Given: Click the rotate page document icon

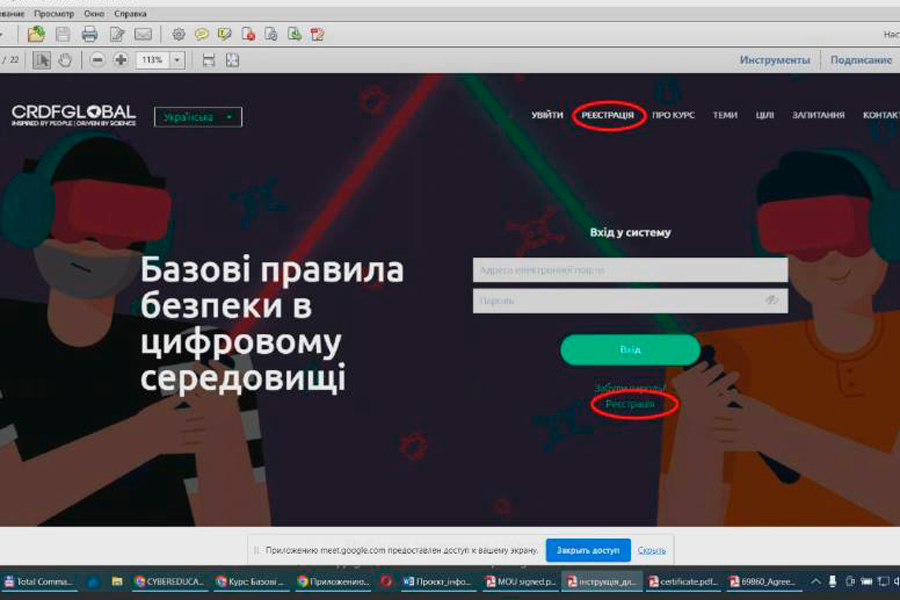Looking at the screenshot, I should [x=271, y=34].
